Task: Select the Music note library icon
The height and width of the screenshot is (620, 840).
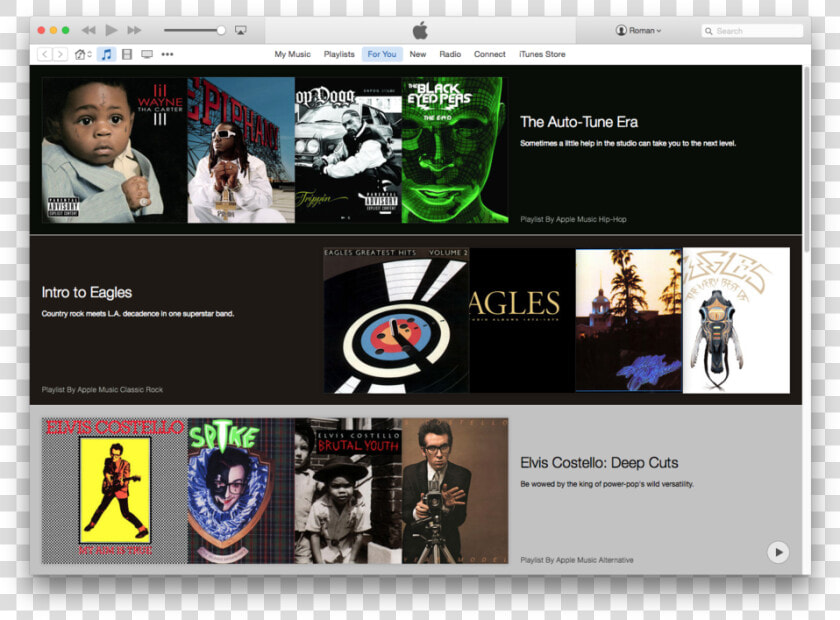Action: tap(107, 54)
